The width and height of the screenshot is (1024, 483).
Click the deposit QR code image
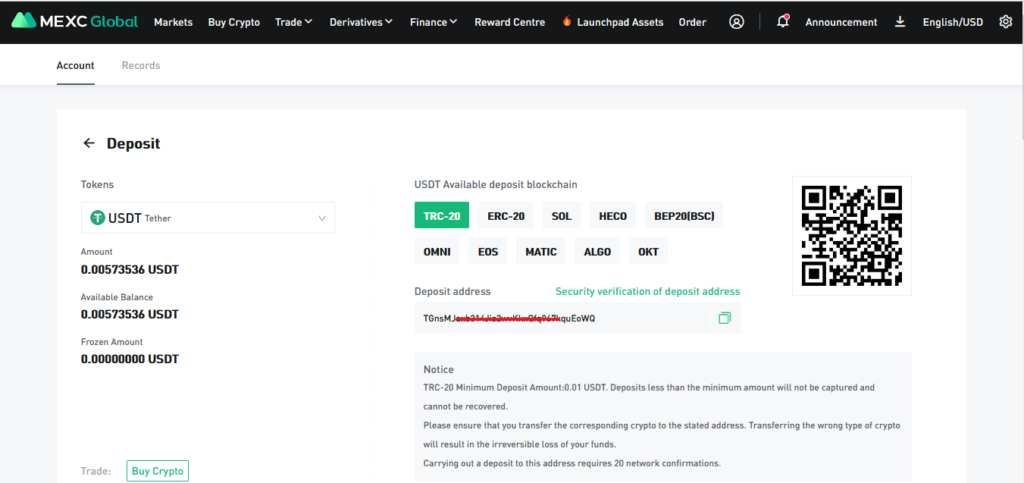tap(852, 236)
